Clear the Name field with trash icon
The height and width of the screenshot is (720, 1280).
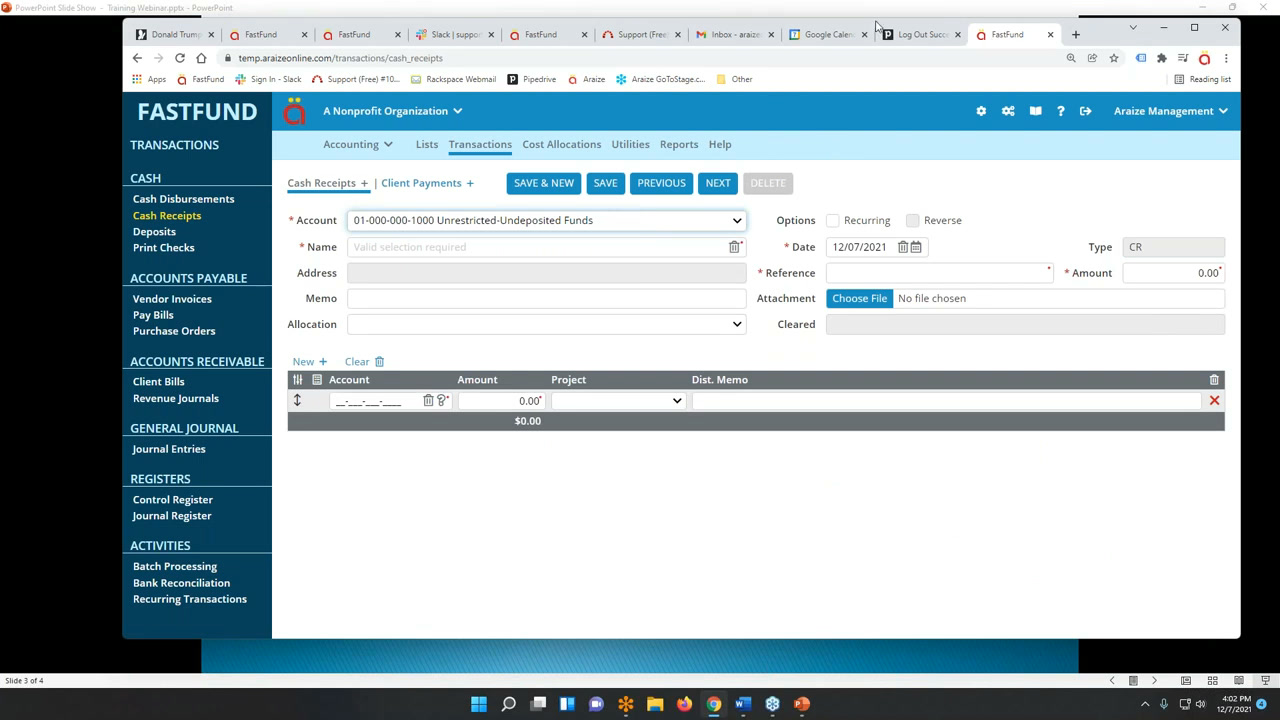click(x=734, y=247)
